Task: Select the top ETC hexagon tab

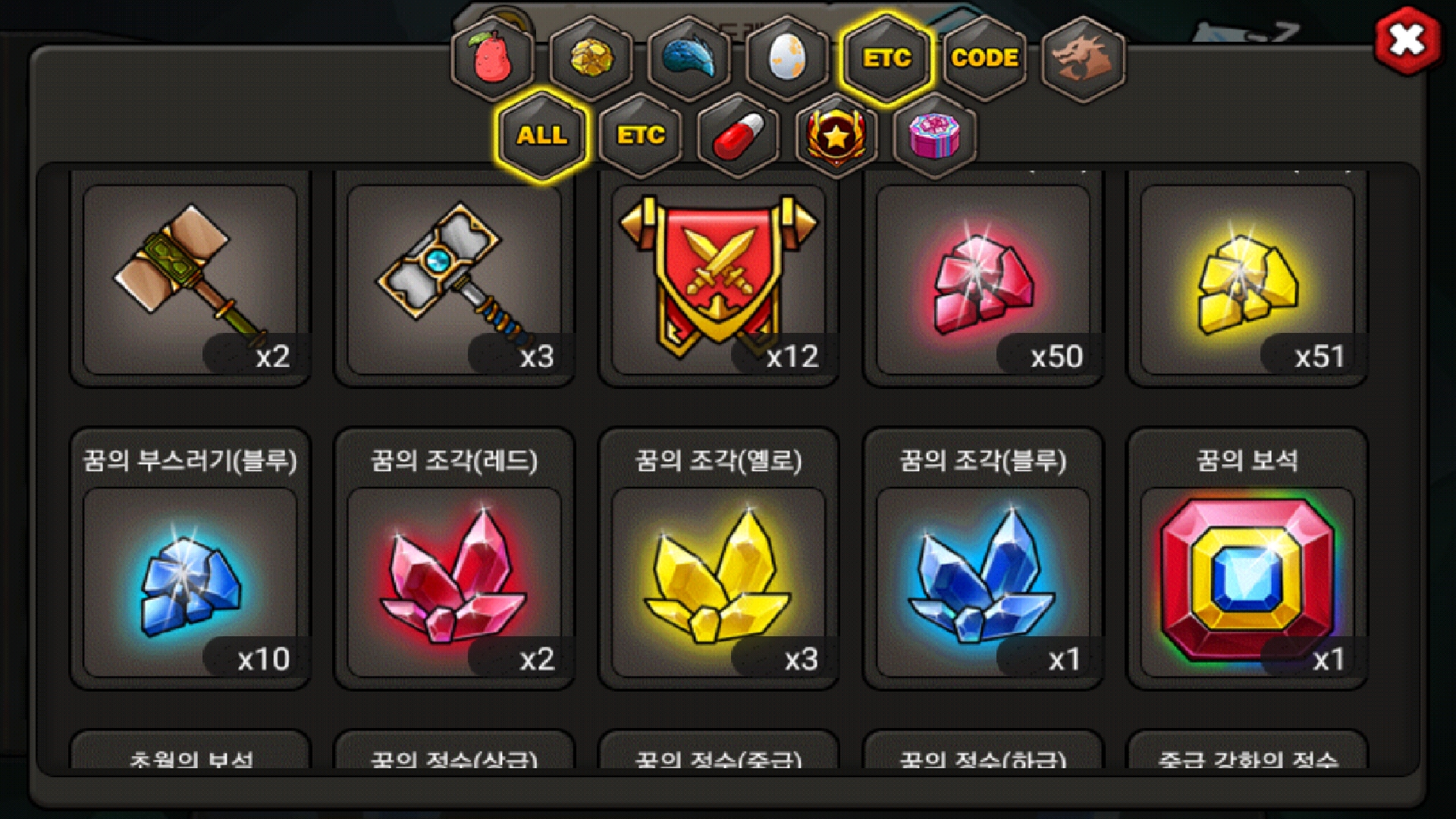Action: [886, 58]
